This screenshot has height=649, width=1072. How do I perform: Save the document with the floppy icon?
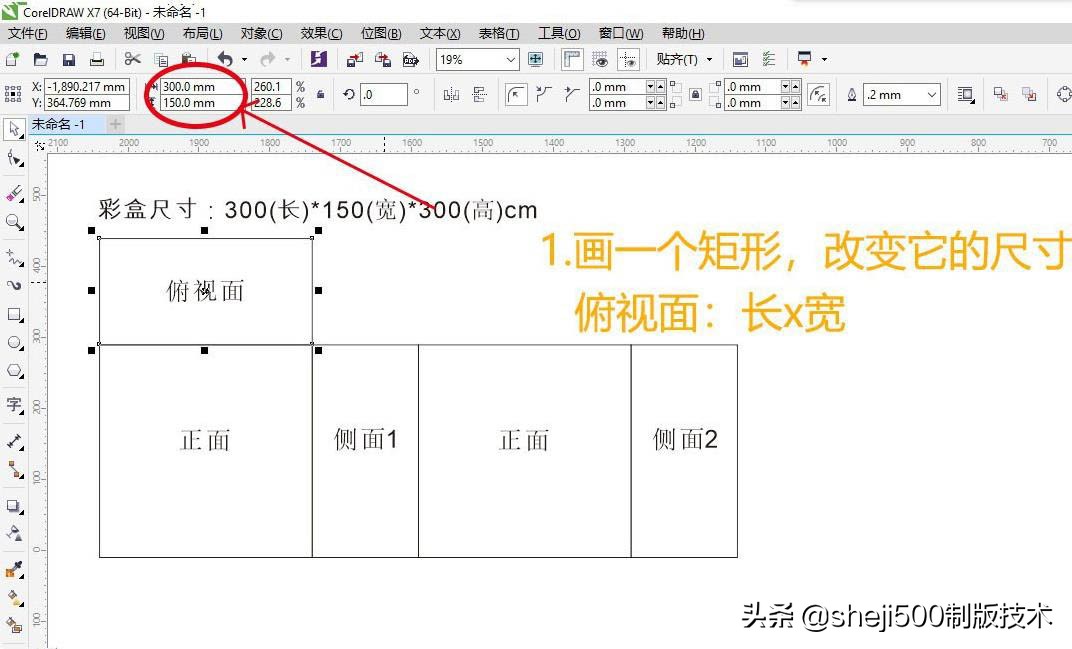pos(68,59)
